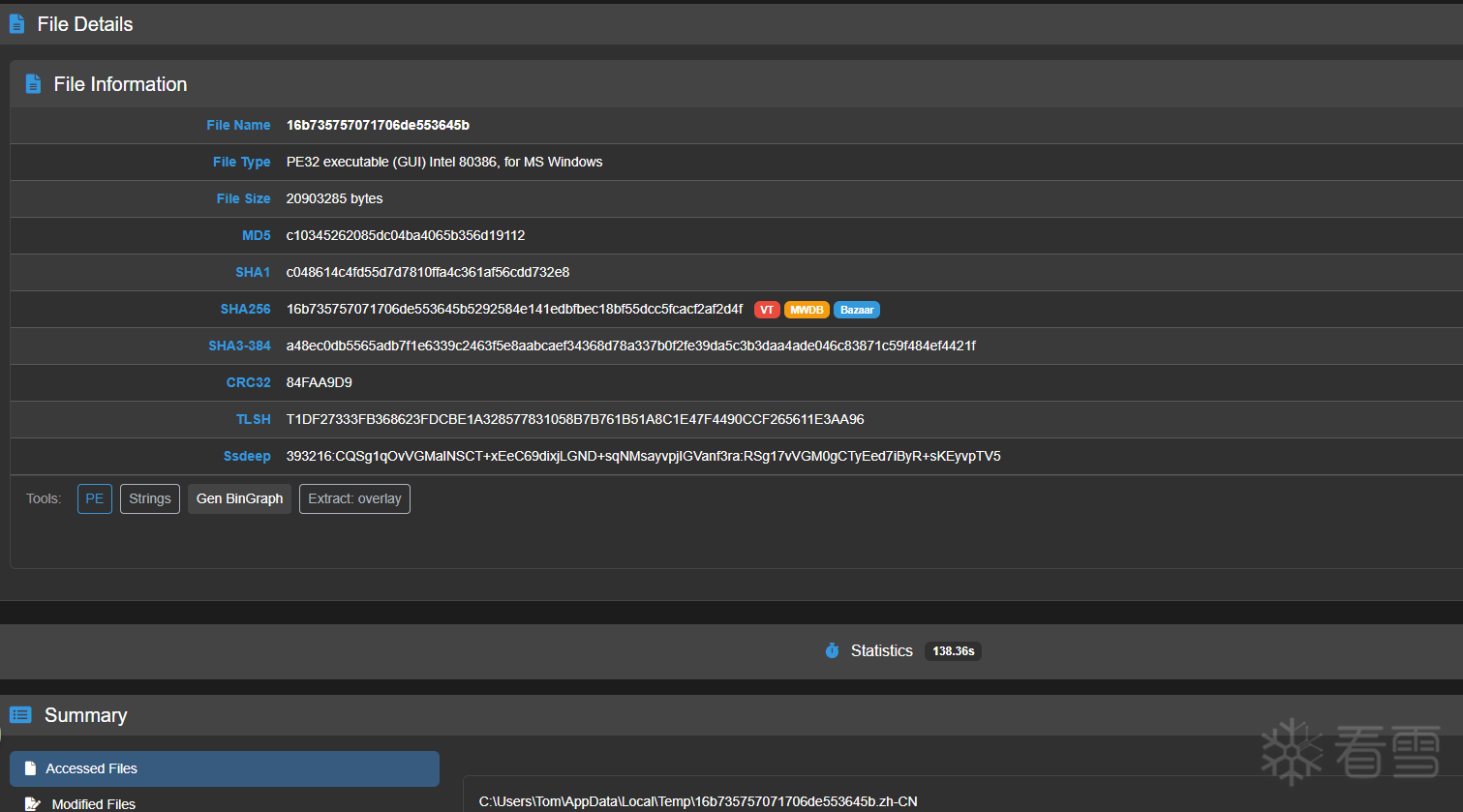Click the accessed file path ending zh-CN
Viewport: 1463px width, 812px height.
tap(698, 801)
